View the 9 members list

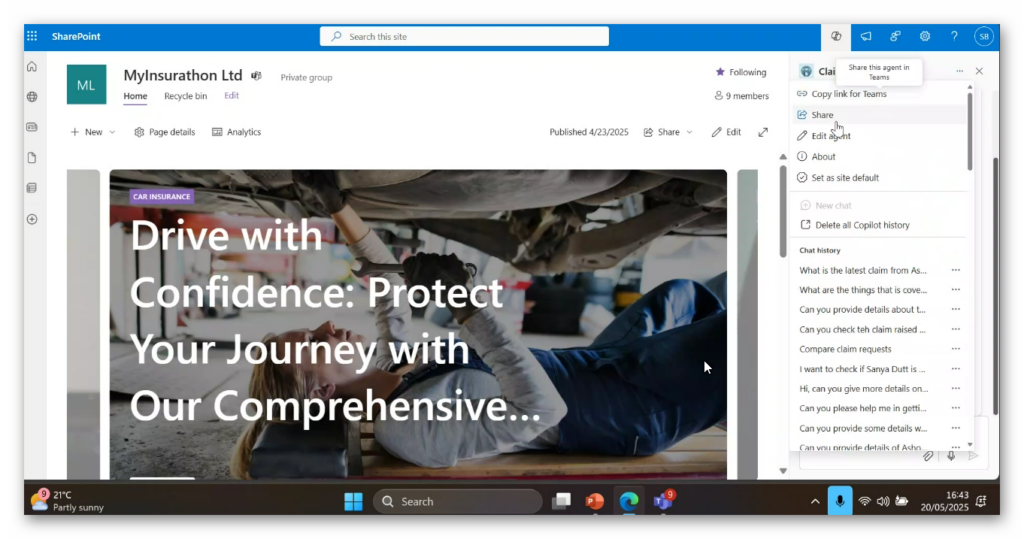click(741, 96)
